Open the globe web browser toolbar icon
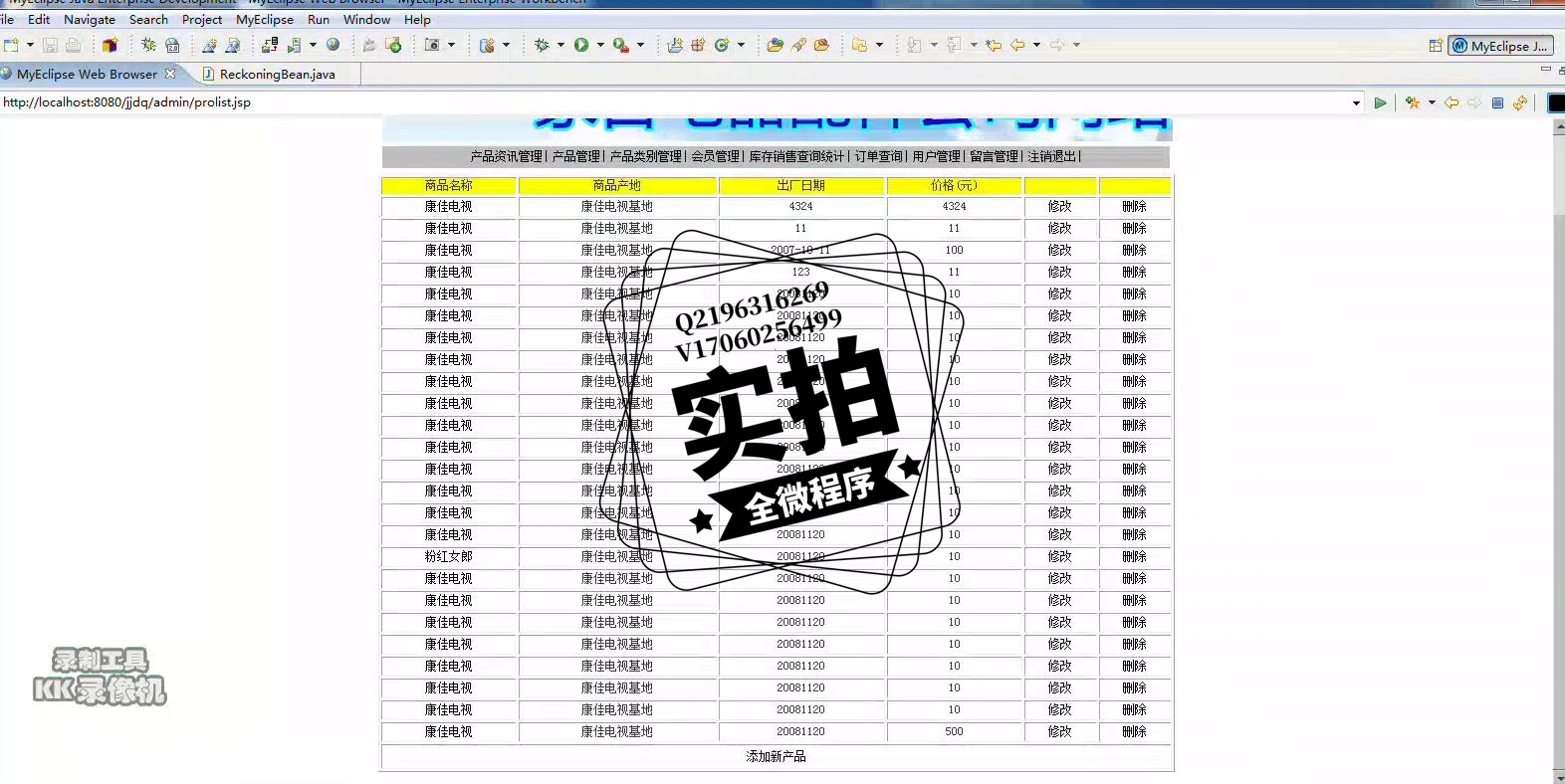The height and width of the screenshot is (784, 1565). coord(334,45)
